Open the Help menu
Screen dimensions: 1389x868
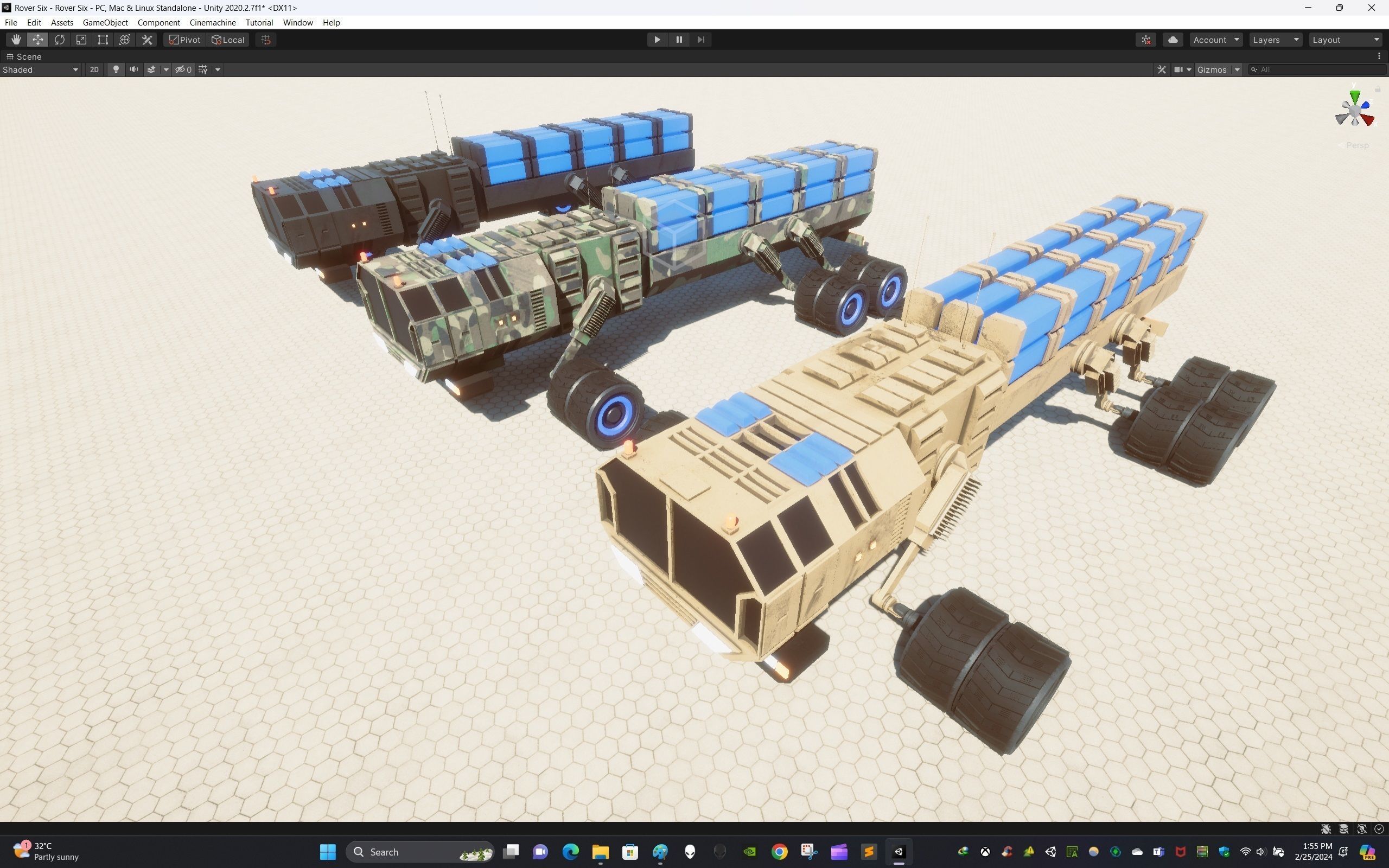coord(331,22)
